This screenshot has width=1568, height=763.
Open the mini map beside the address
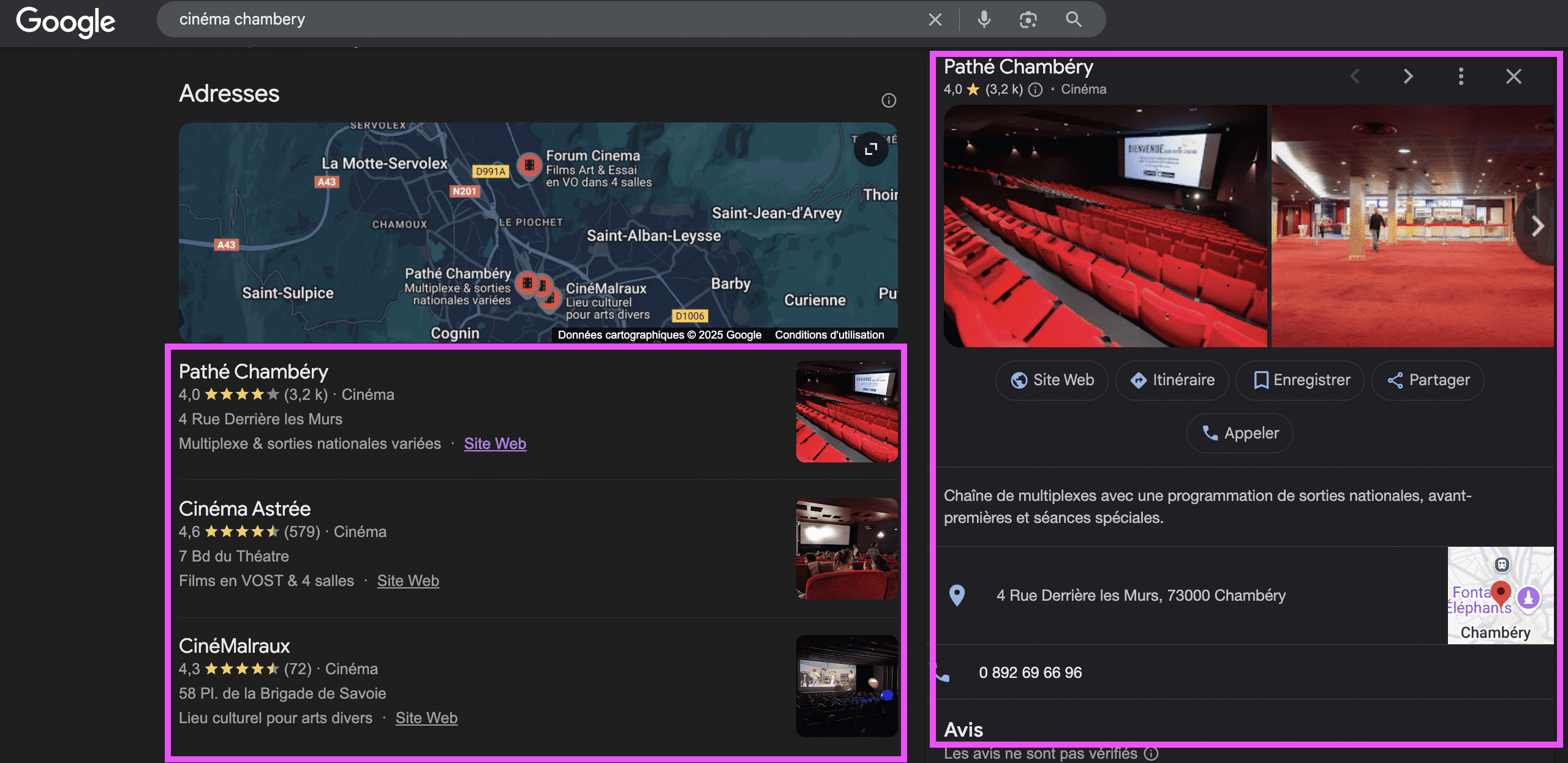pos(1501,595)
